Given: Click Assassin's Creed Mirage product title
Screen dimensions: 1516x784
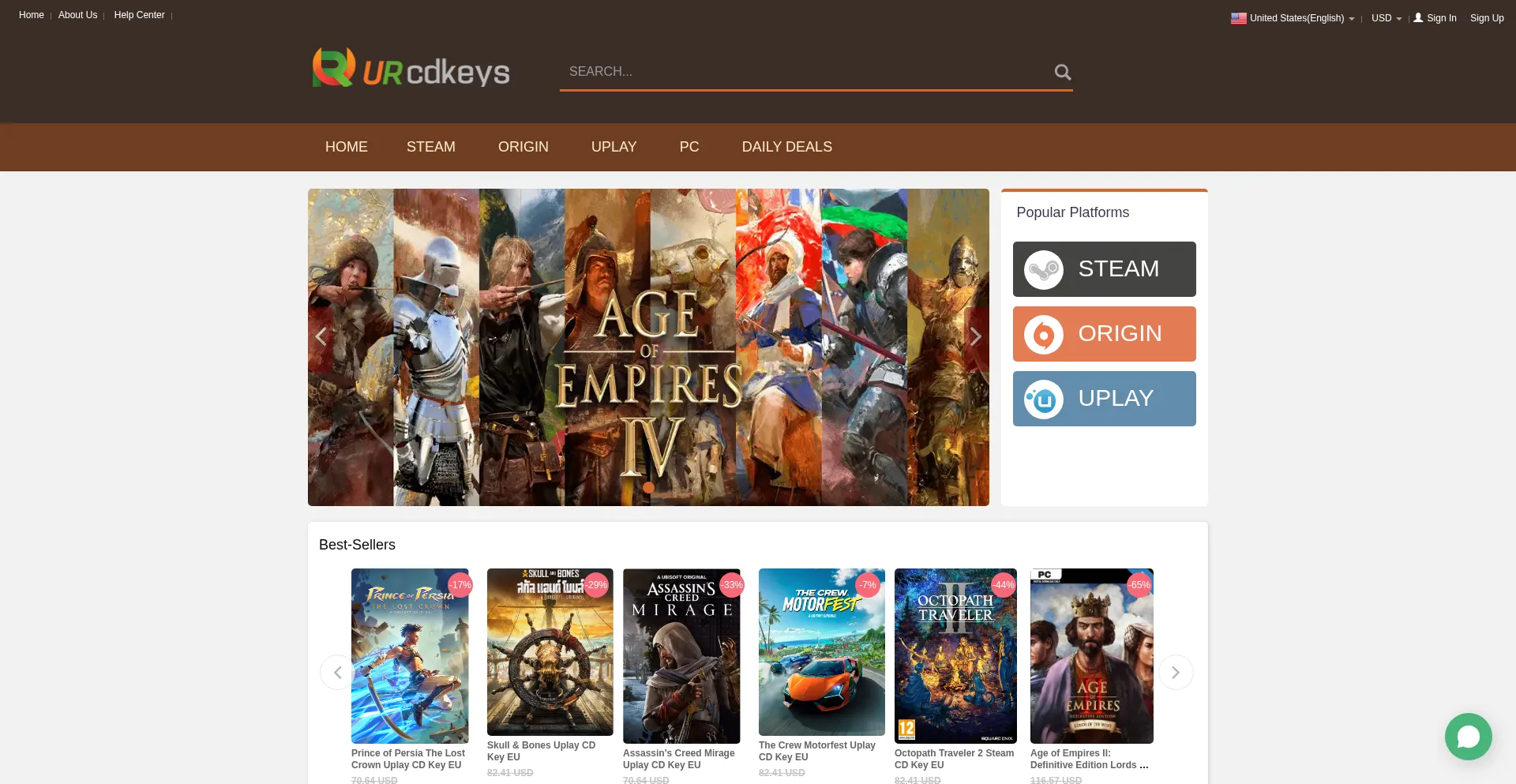Looking at the screenshot, I should 679,759.
